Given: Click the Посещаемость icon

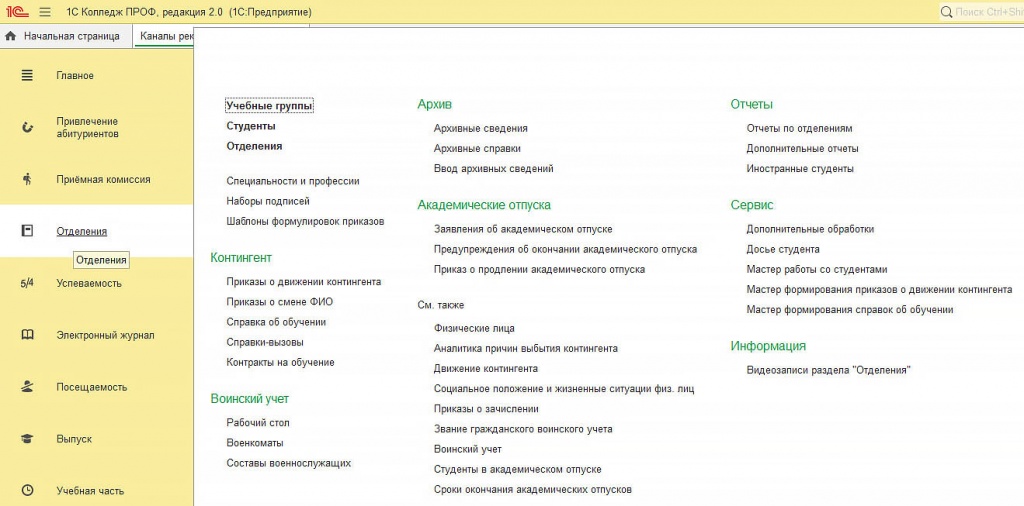Looking at the screenshot, I should (27, 387).
